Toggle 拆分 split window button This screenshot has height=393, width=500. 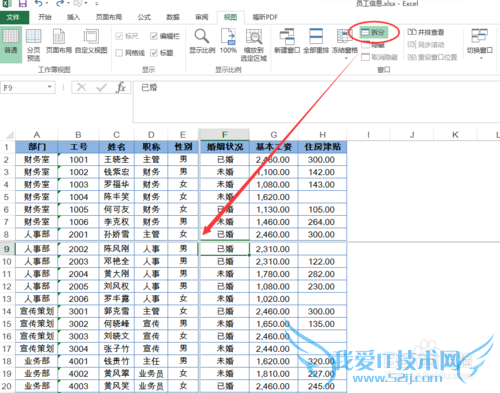click(x=374, y=32)
